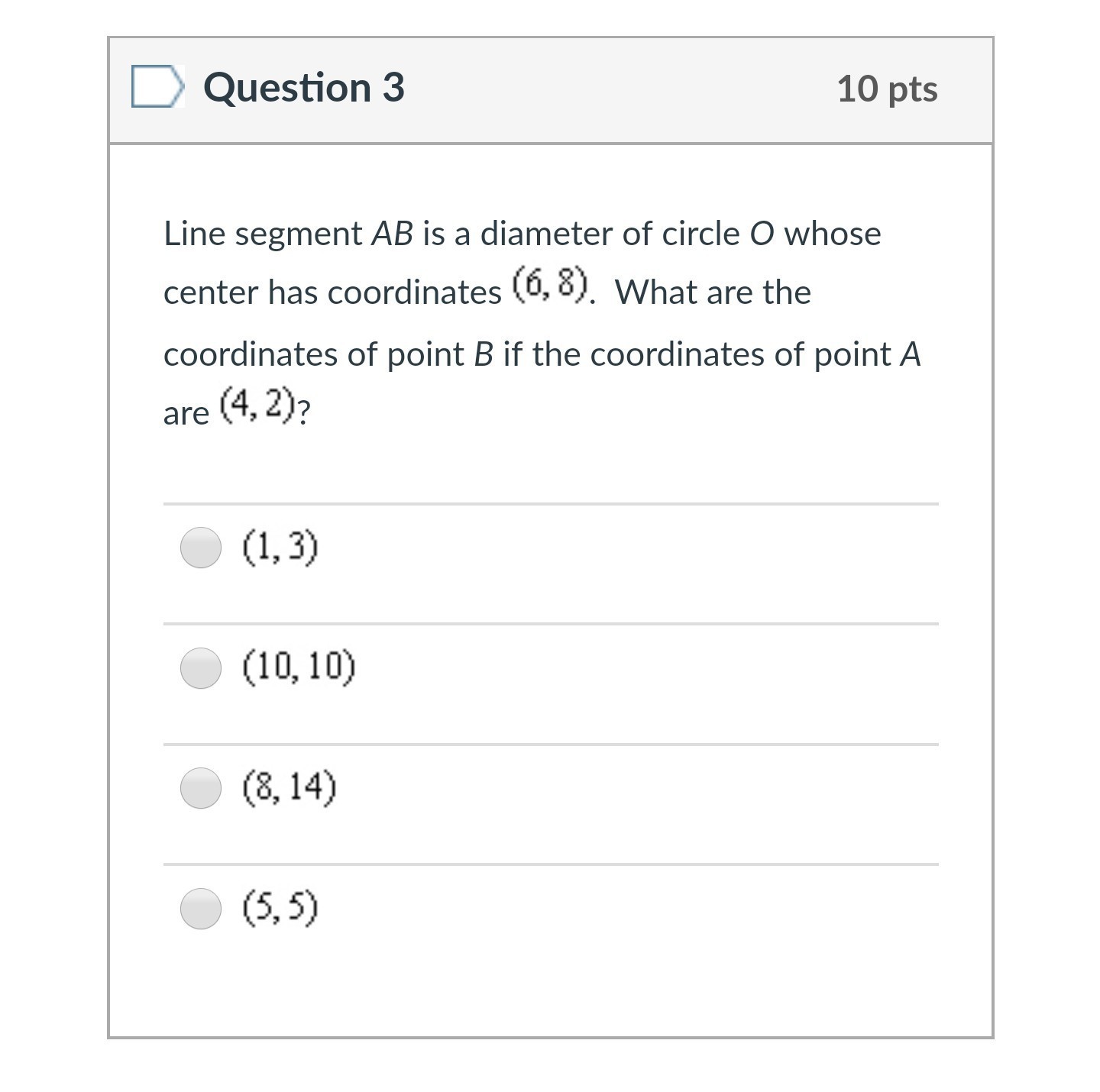Click the italic O circle name
The image size is (1100, 1092).
pyautogui.click(x=762, y=234)
